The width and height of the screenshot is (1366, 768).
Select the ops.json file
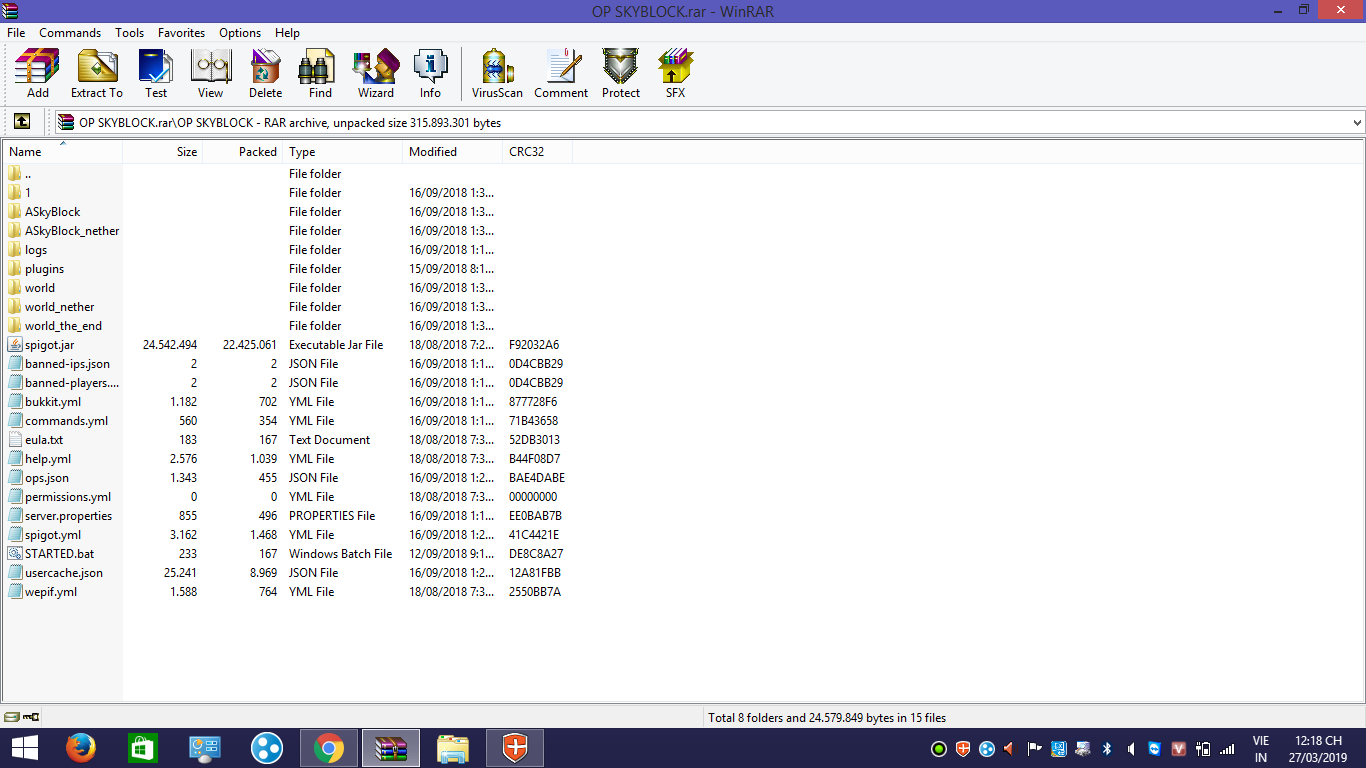(47, 478)
